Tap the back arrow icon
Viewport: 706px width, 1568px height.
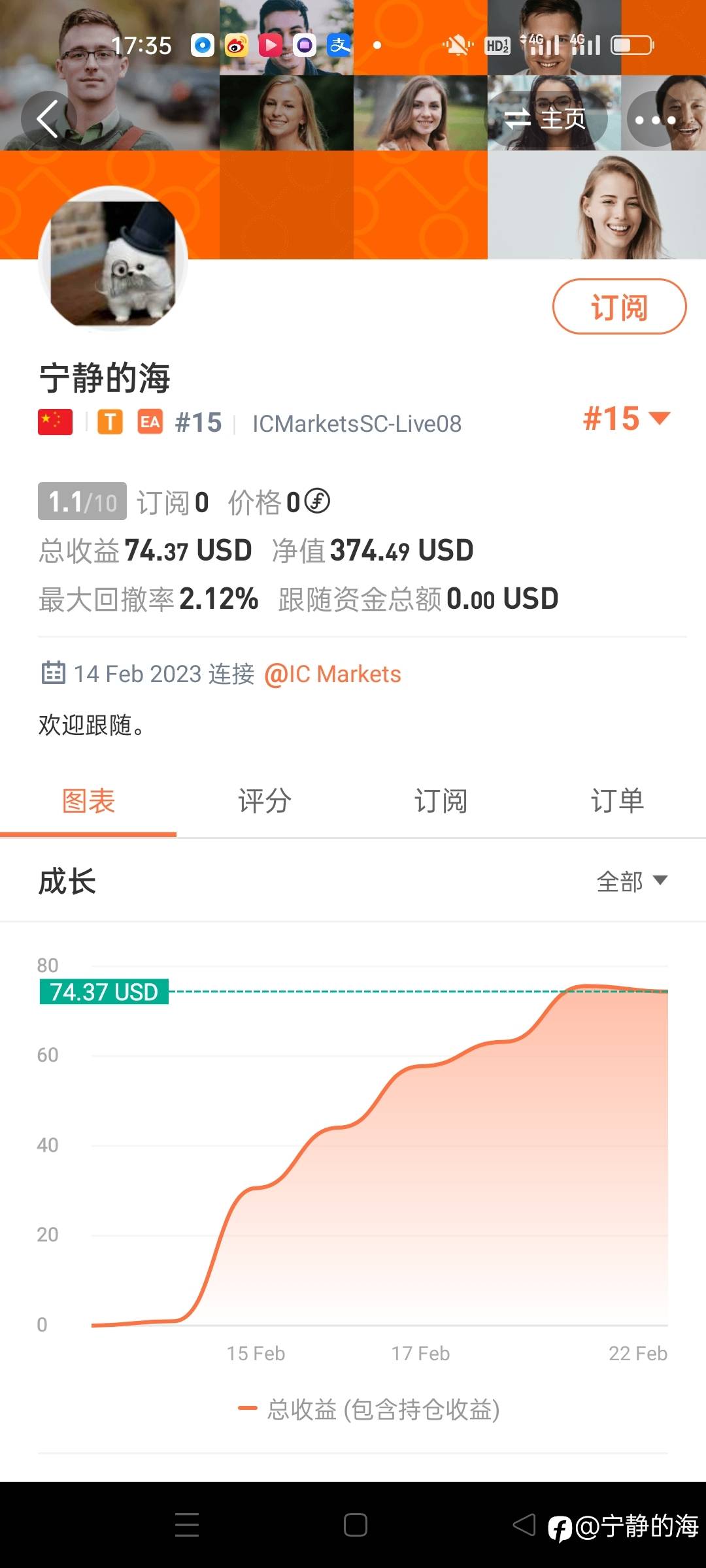click(48, 119)
